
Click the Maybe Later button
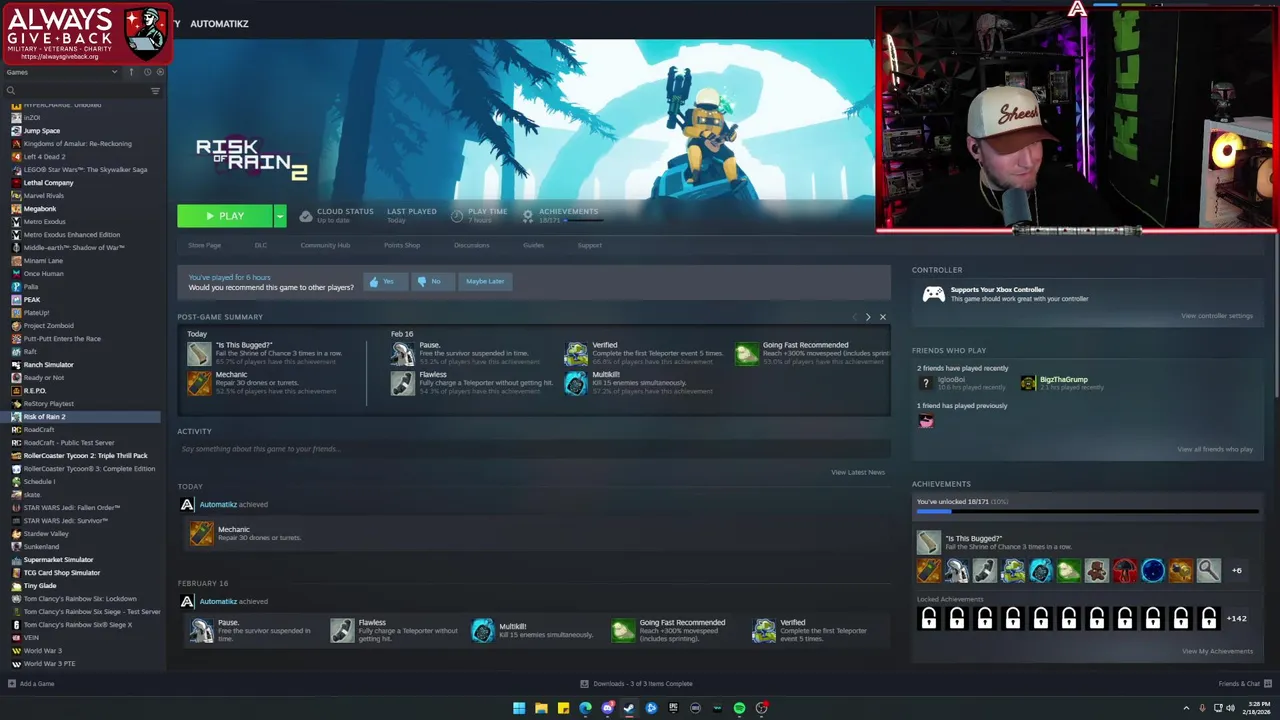pyautogui.click(x=485, y=281)
